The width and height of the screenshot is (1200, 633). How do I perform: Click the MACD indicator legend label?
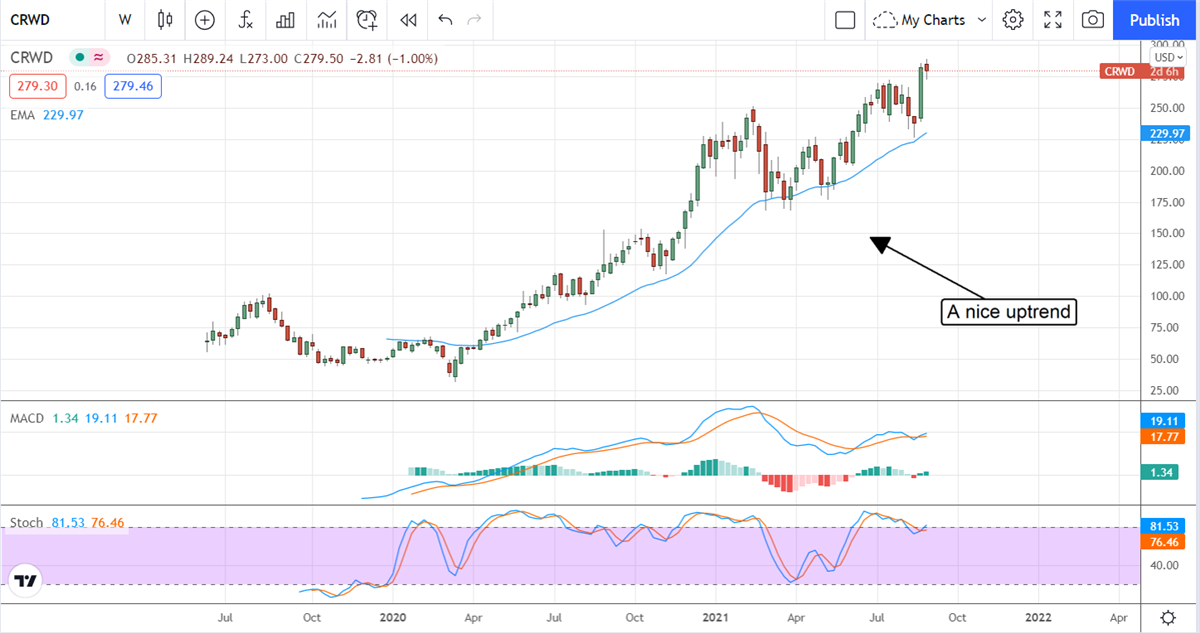coord(27,418)
